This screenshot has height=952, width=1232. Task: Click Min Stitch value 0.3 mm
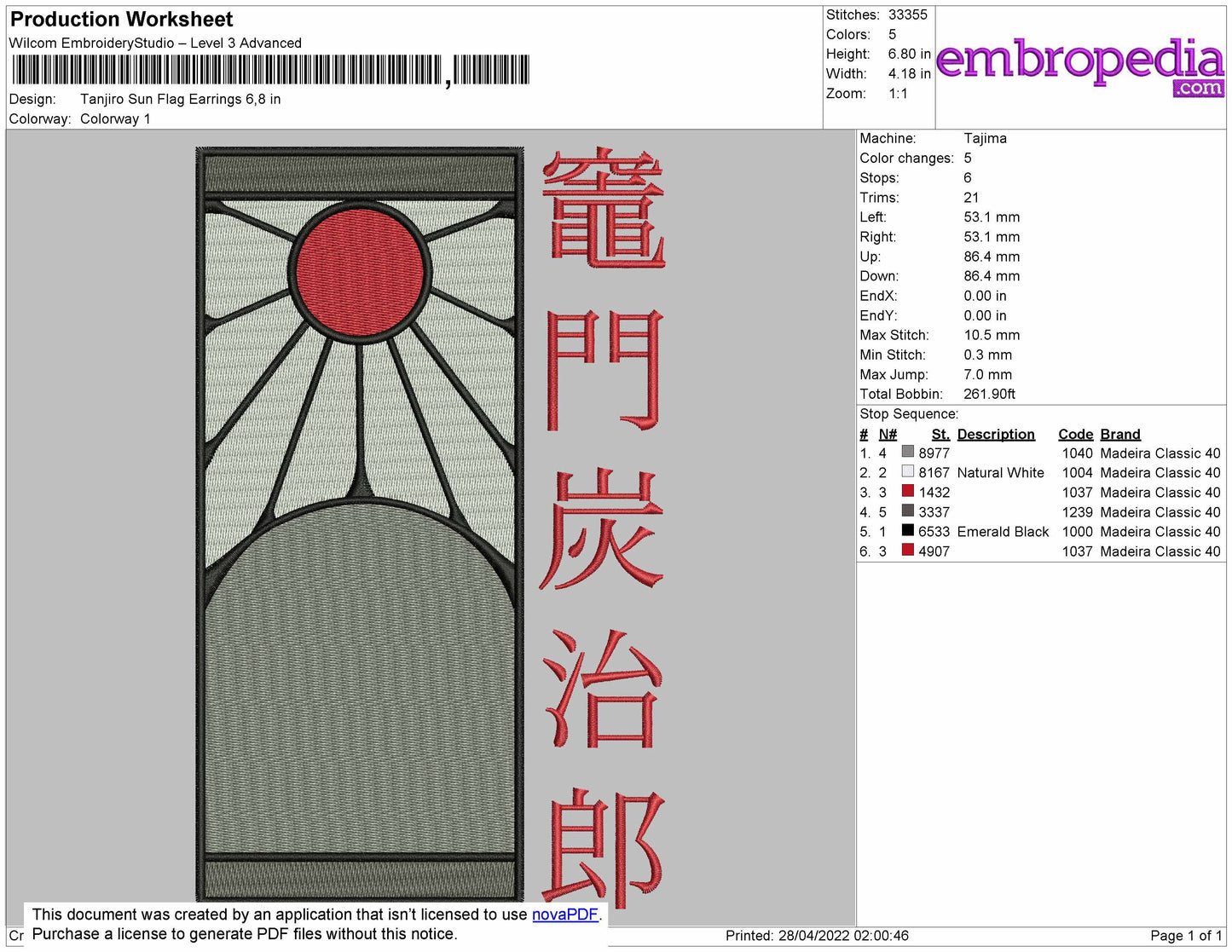988,355
